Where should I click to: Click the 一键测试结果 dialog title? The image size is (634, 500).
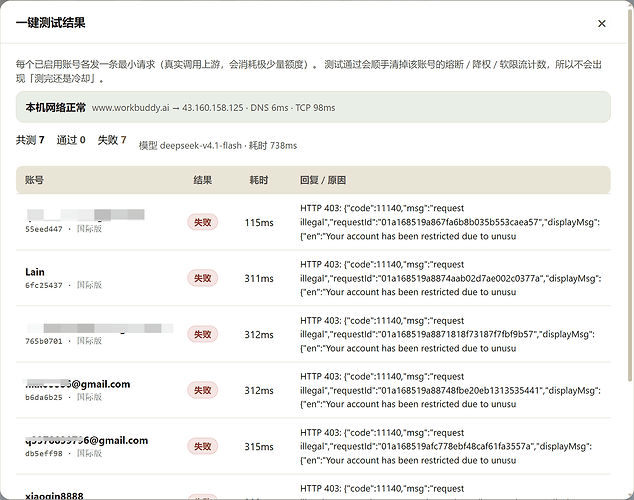51,23
